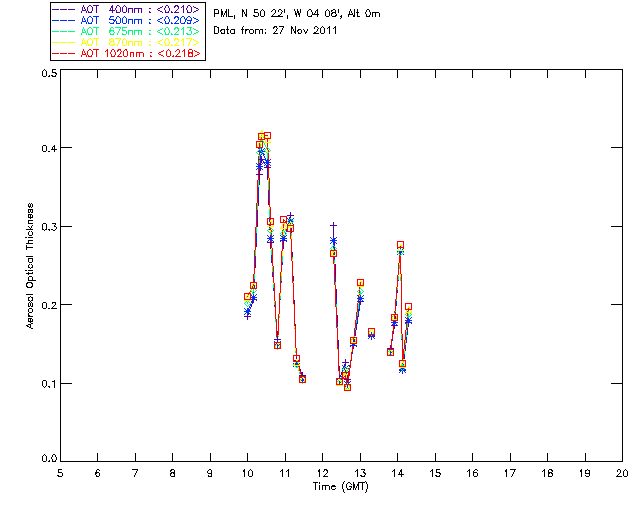Click the green dashed line sample for 675nm

click(x=64, y=31)
